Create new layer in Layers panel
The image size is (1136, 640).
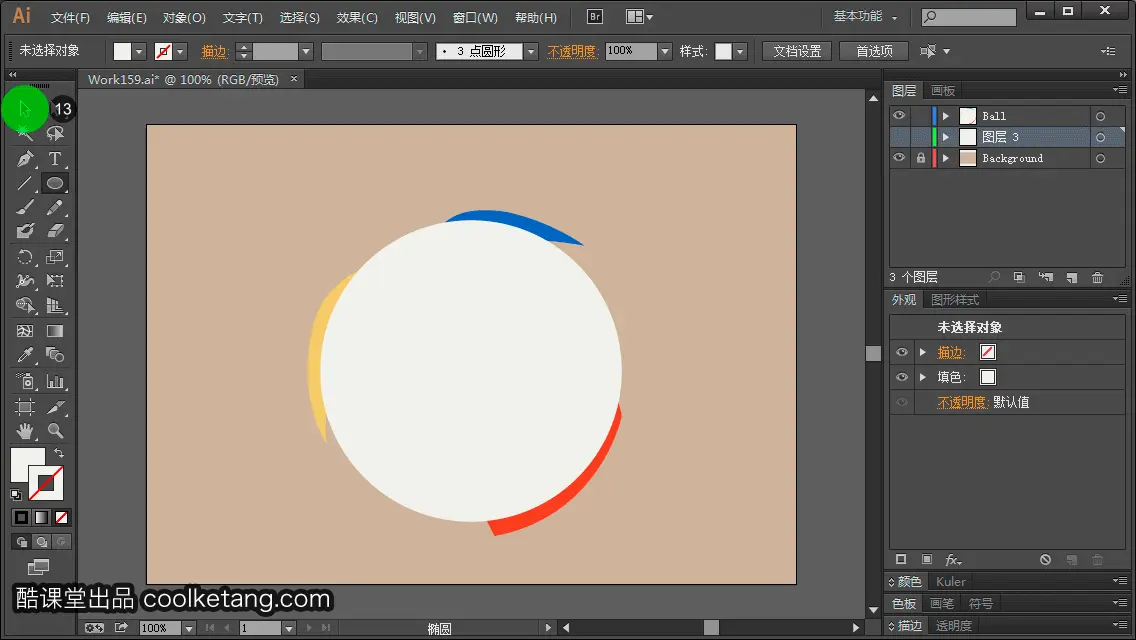point(1072,278)
